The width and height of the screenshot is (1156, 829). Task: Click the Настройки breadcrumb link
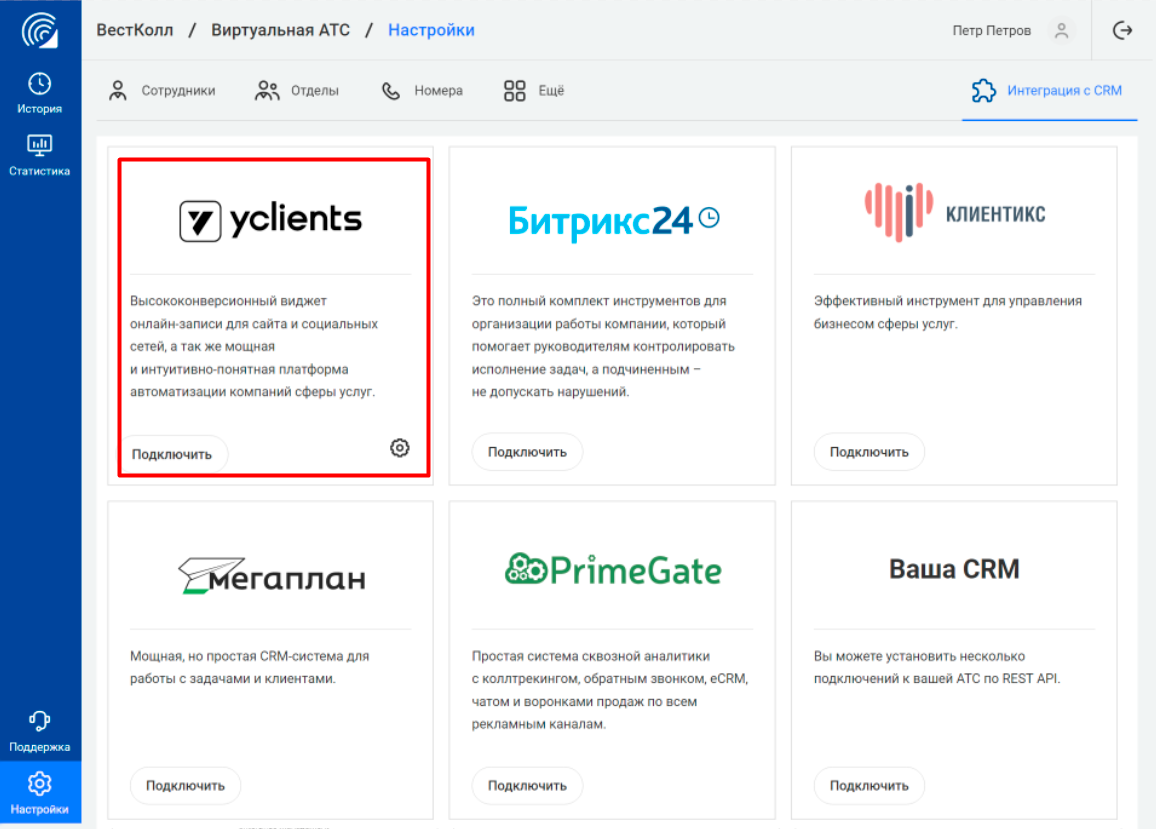point(431,30)
